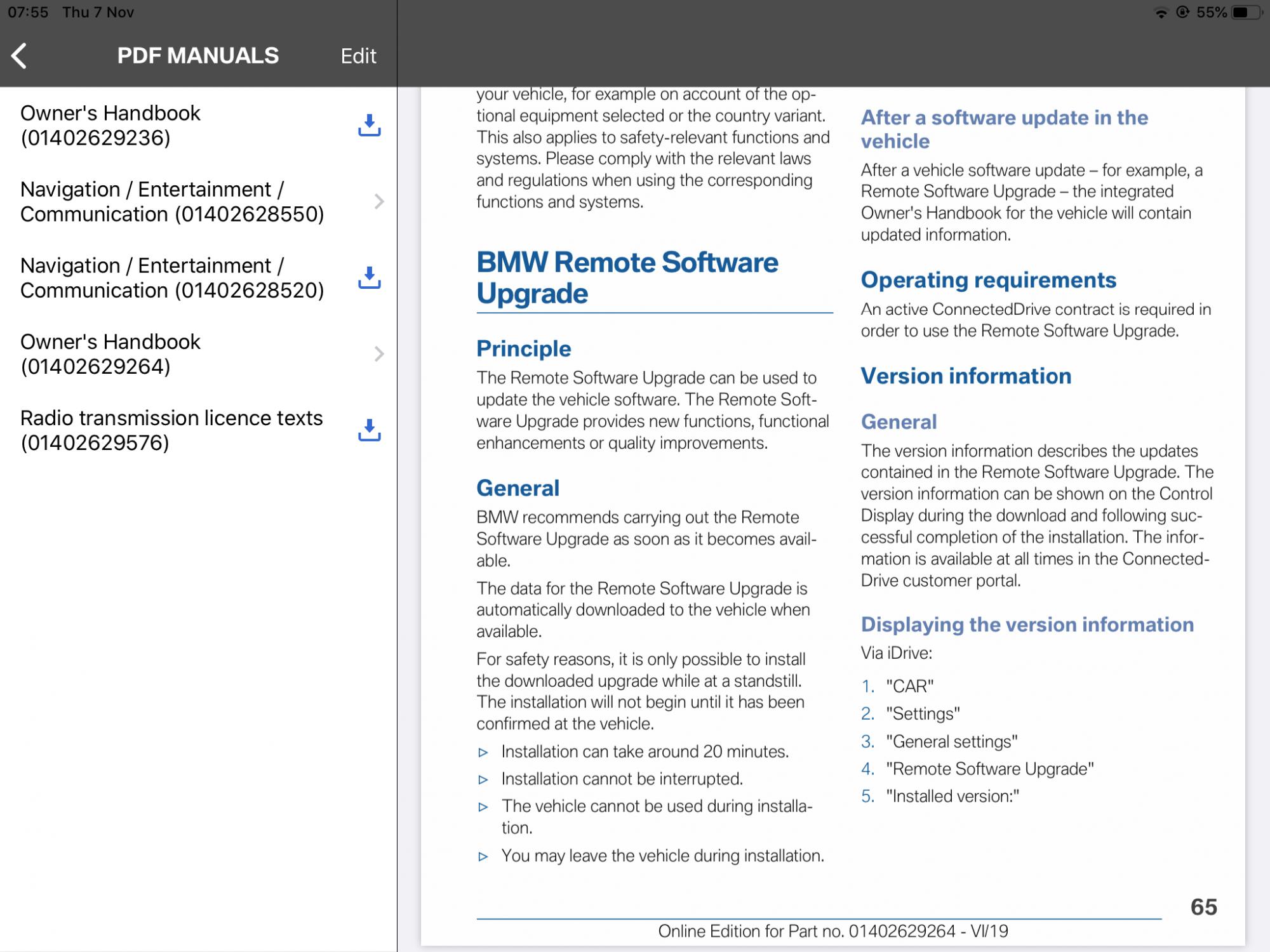
Task: Tap the Wi-Fi status icon
Action: click(x=1161, y=13)
